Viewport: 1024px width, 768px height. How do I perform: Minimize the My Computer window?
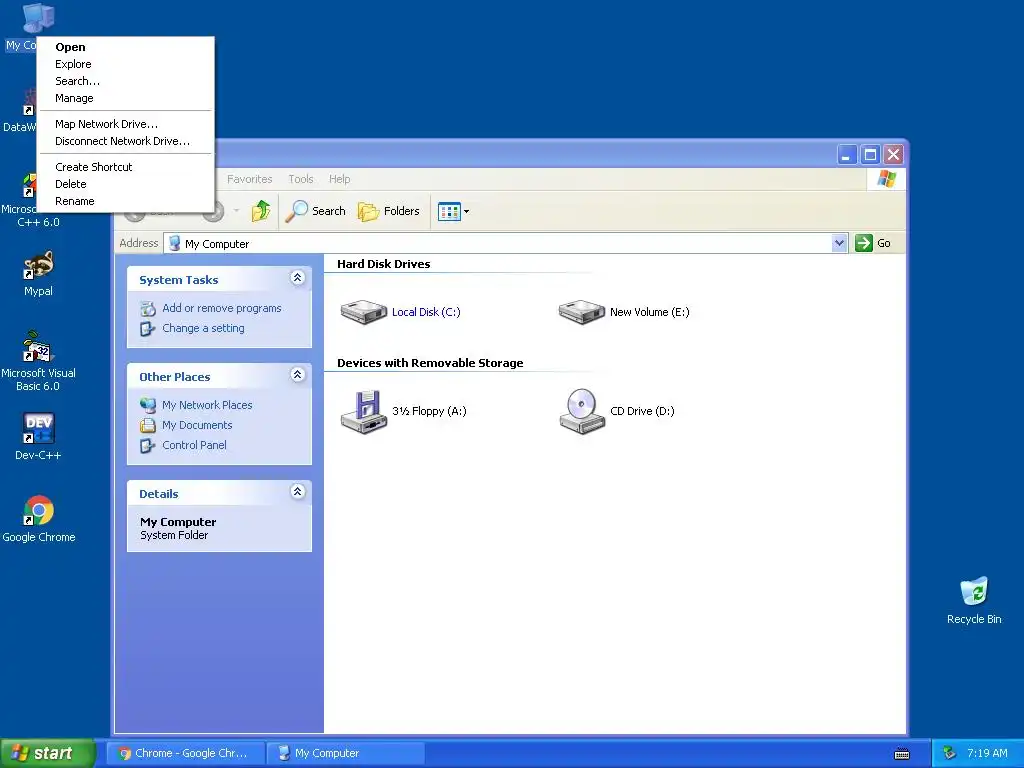coord(846,155)
